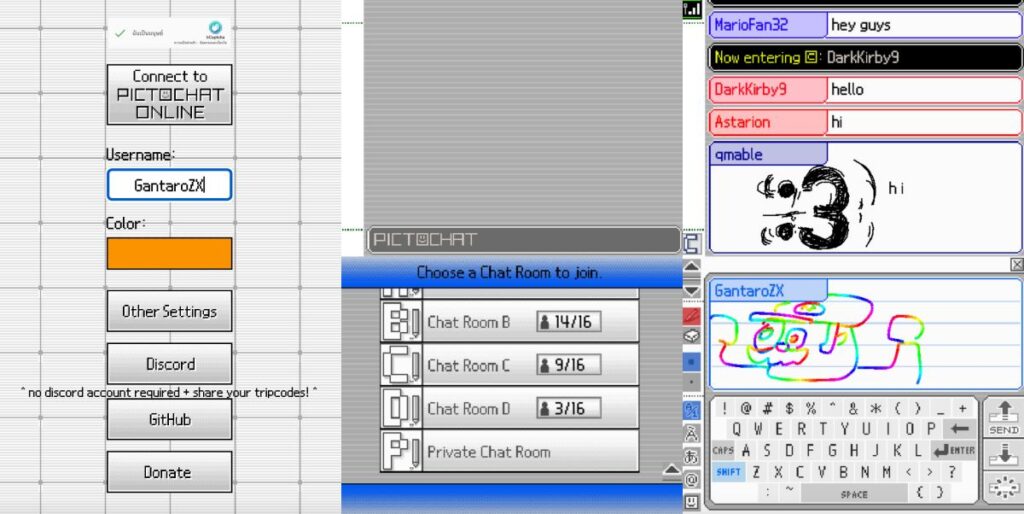1024x514 pixels.
Task: Hit the backspace arrow key
Action: (x=960, y=429)
